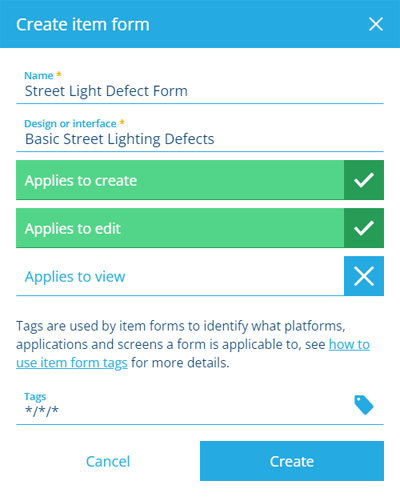Toggle off the Applies to edit label
The height and width of the screenshot is (497, 400).
tap(72, 229)
